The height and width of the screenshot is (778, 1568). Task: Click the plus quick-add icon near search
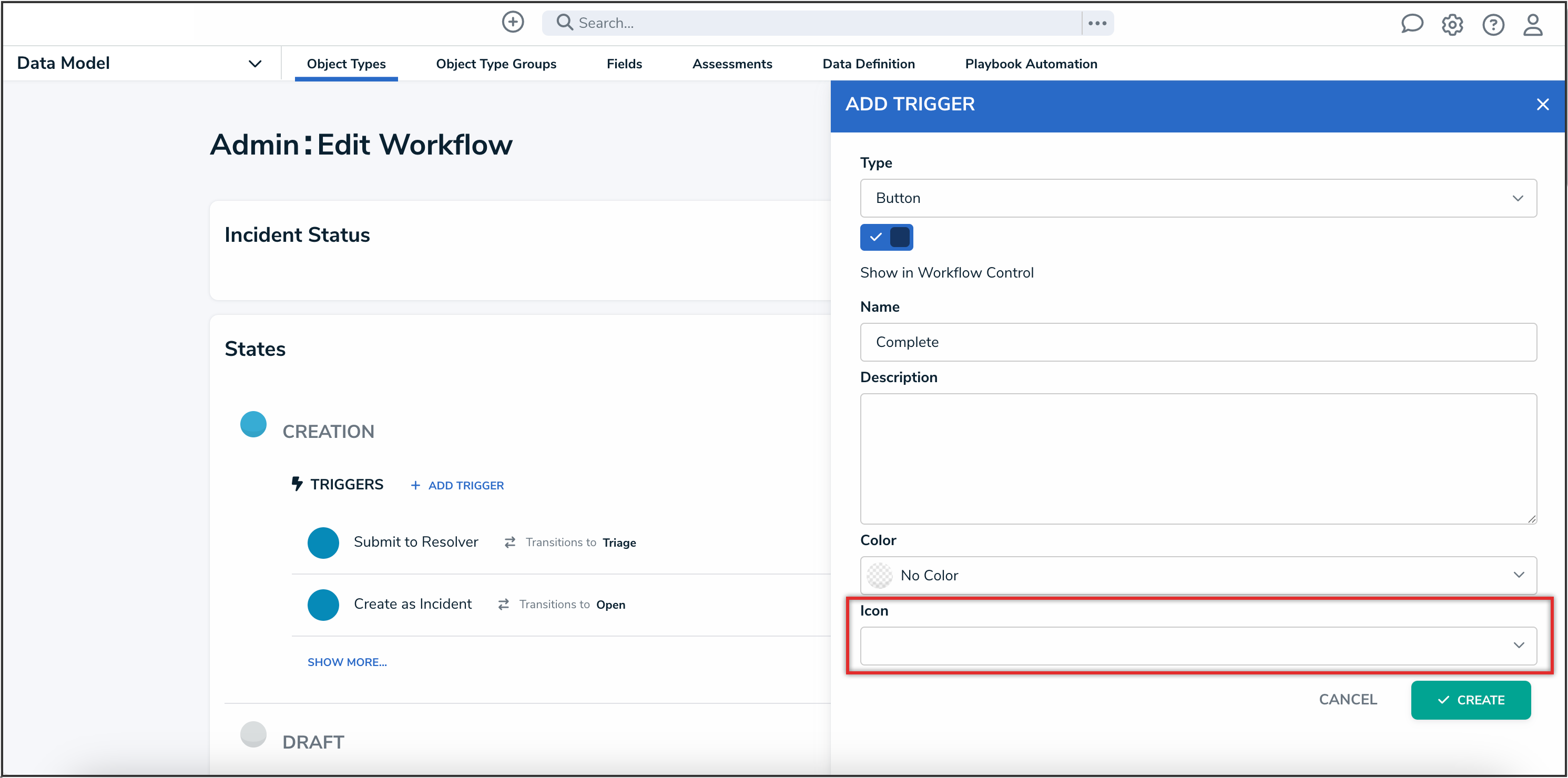[513, 23]
